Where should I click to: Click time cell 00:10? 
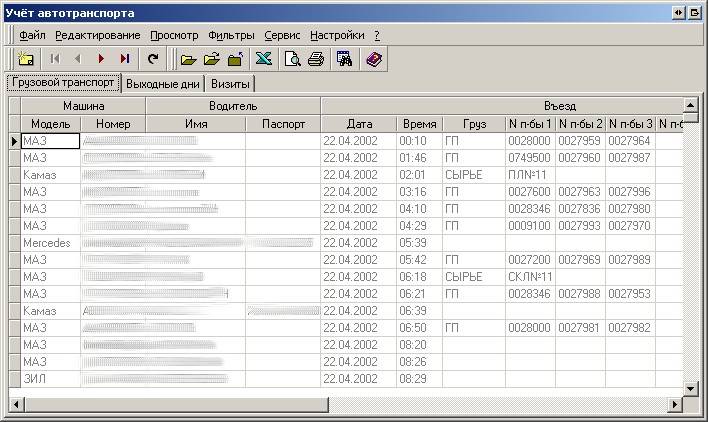(419, 141)
